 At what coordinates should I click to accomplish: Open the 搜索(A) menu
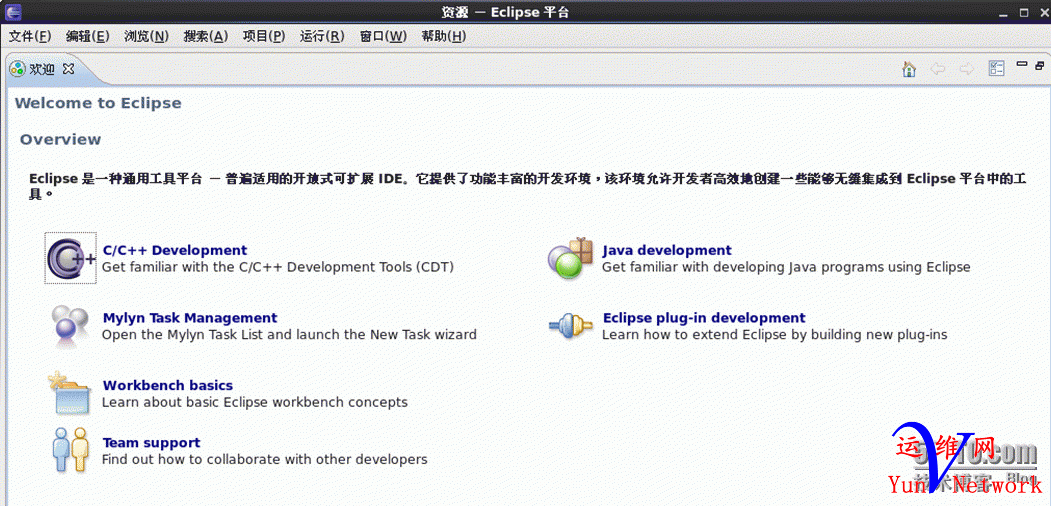206,36
